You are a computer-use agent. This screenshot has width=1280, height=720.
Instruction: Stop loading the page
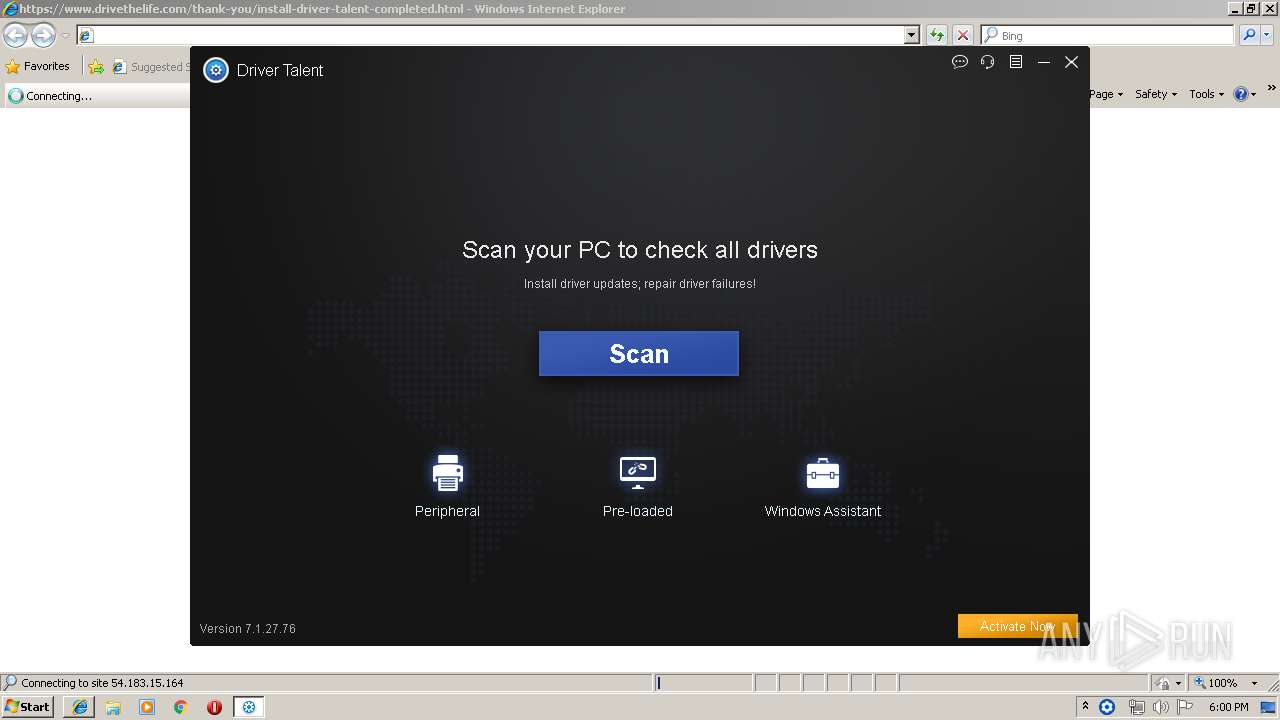(x=962, y=35)
